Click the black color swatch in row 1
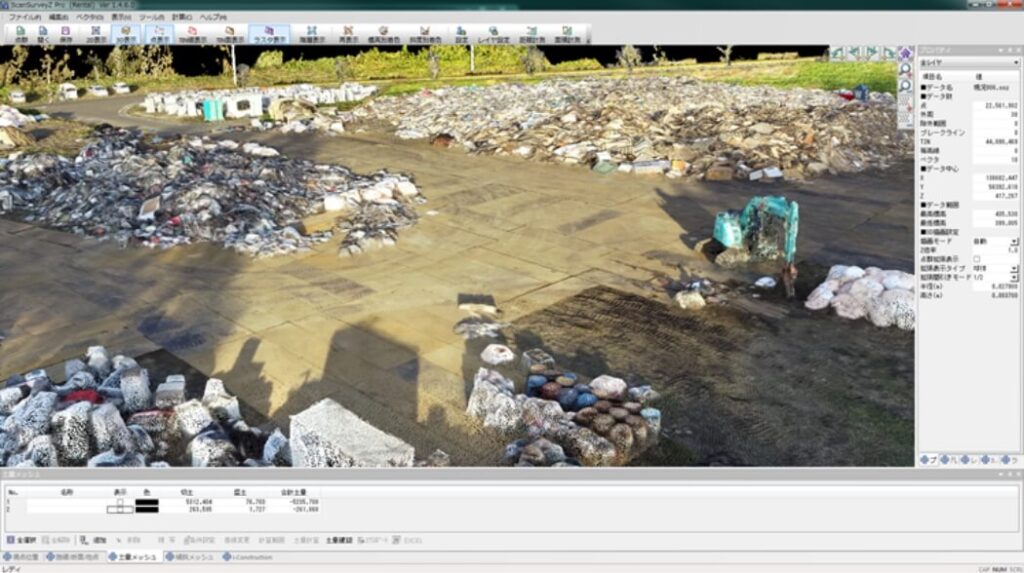Image resolution: width=1024 pixels, height=573 pixels. click(147, 502)
